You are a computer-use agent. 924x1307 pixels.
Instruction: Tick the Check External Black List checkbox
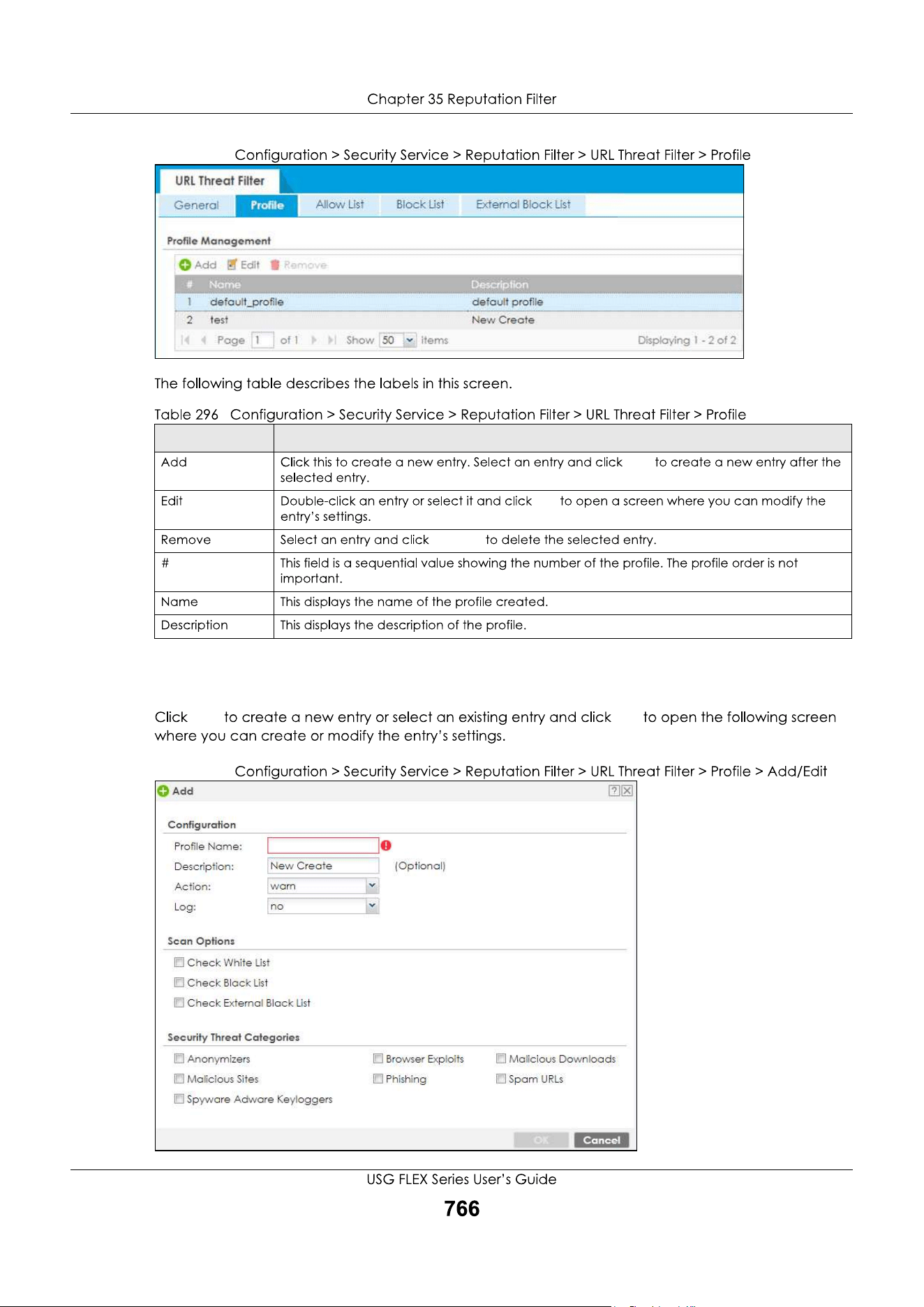point(179,1003)
